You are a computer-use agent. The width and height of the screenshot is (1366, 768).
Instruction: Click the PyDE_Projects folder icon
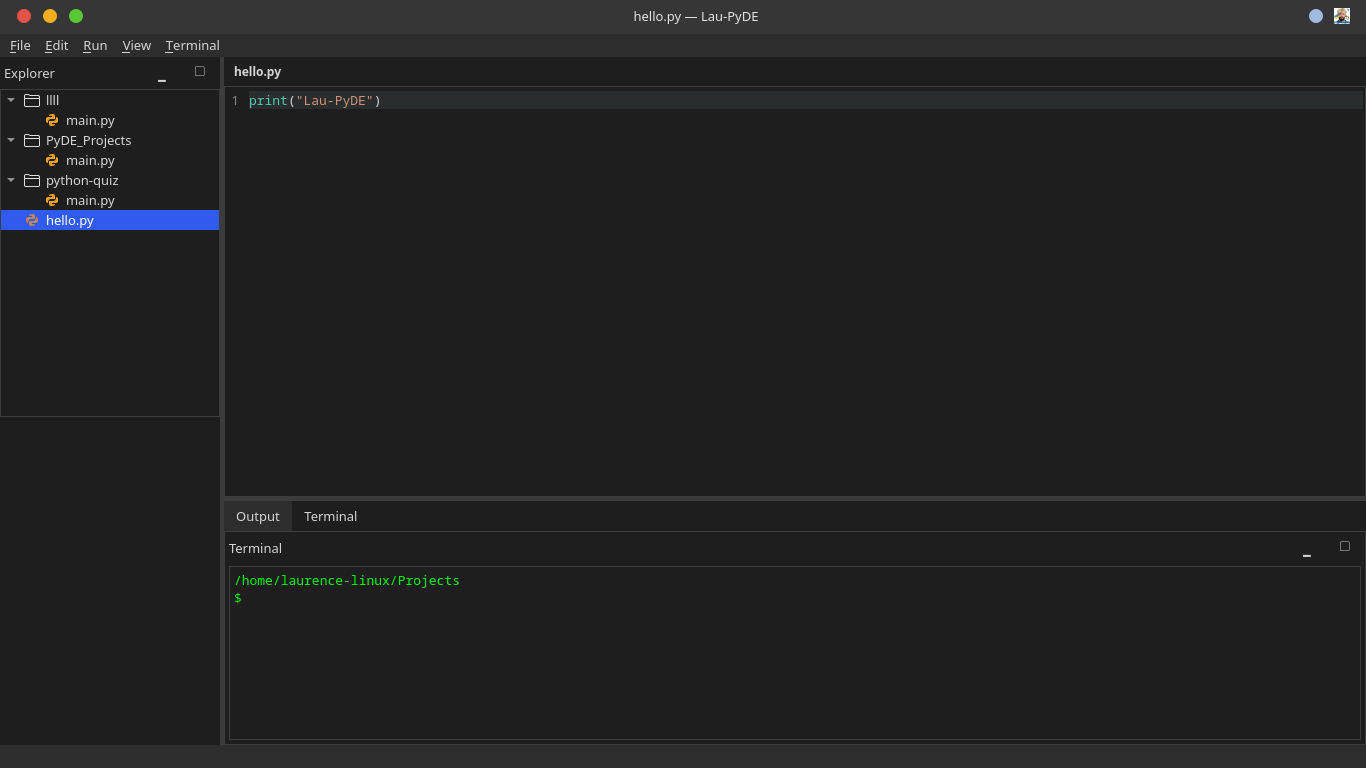pyautogui.click(x=32, y=140)
